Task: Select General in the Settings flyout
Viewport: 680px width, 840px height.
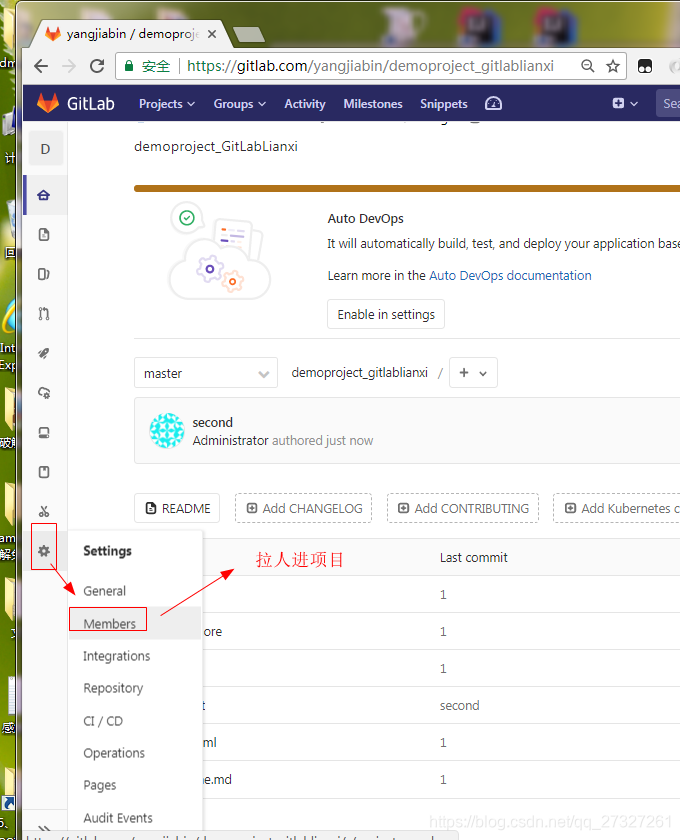Action: coord(104,591)
